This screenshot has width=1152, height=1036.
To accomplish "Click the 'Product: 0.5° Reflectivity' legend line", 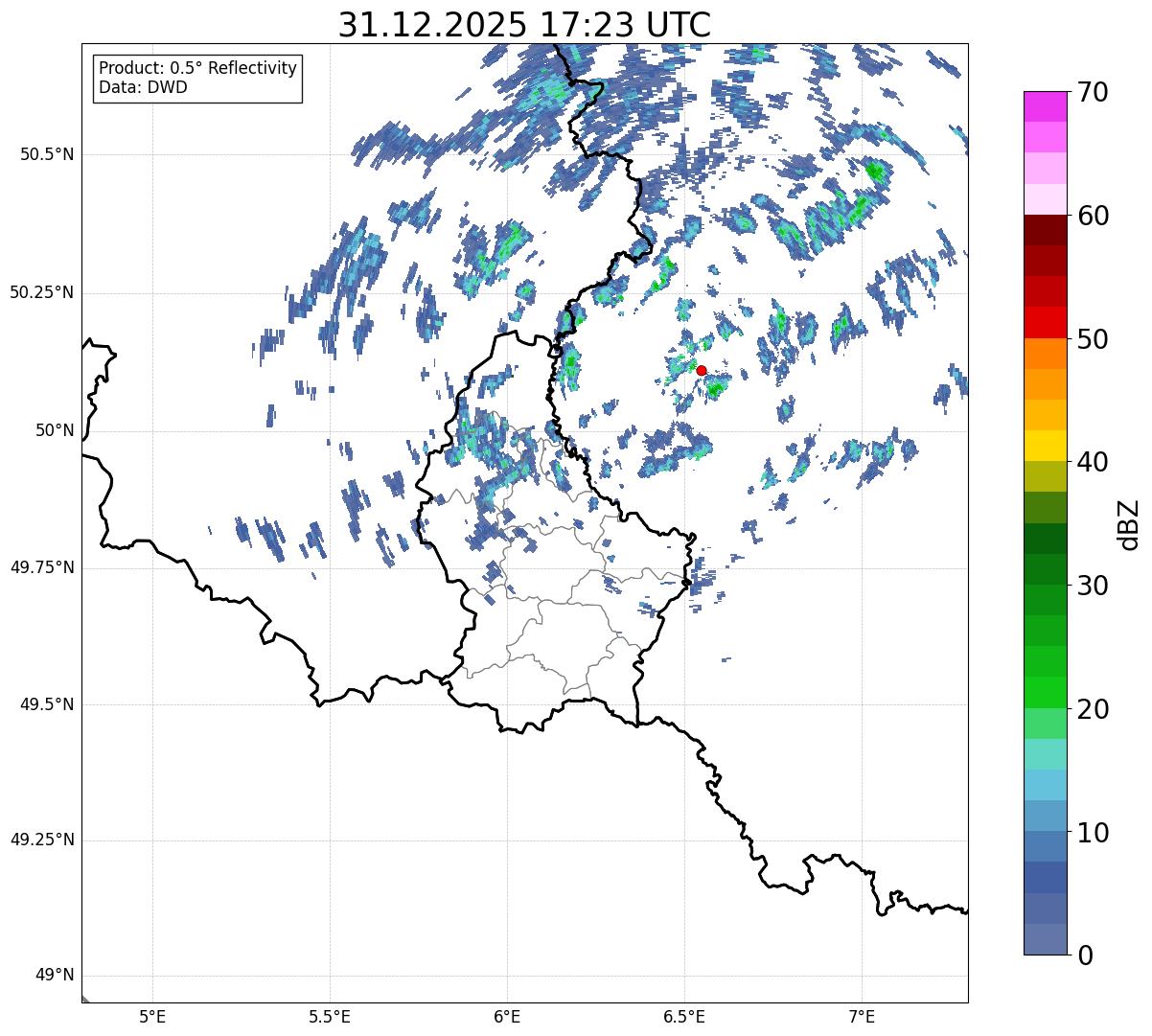I will point(197,69).
